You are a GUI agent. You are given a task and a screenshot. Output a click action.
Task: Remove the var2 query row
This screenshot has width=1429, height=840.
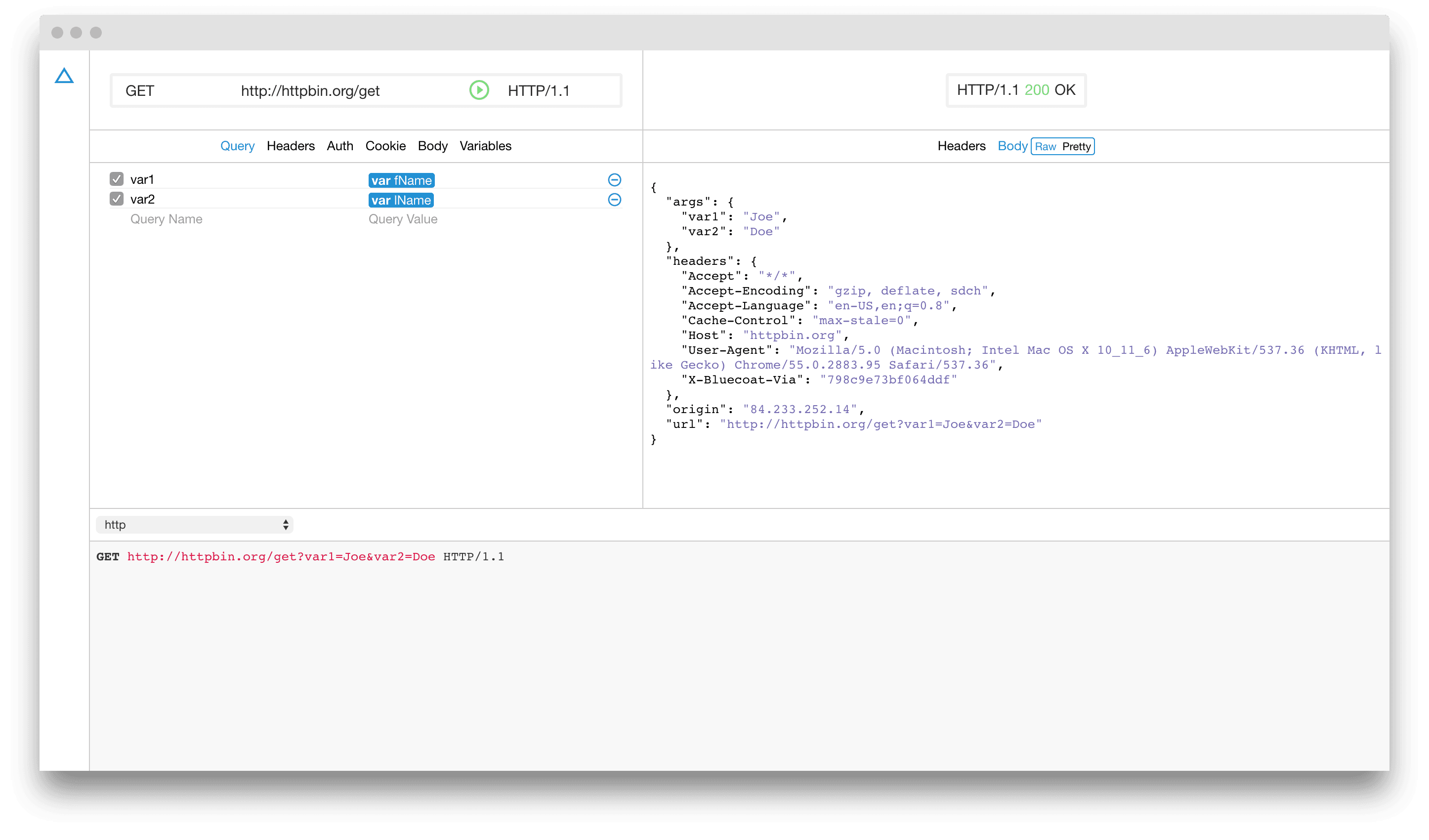coord(614,200)
